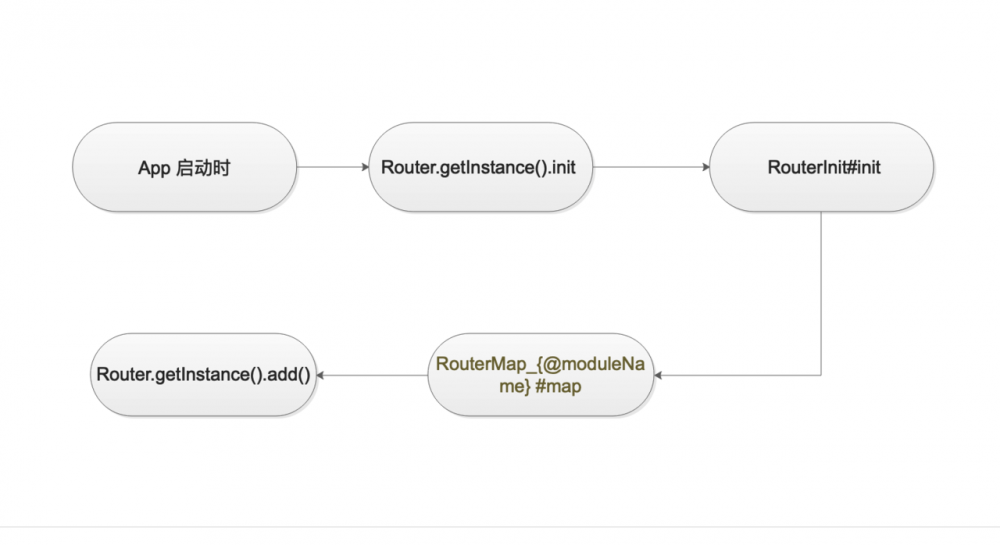1000x545 pixels.
Task: Select vertical connector segment below RouterInit#init
Action: point(822,290)
